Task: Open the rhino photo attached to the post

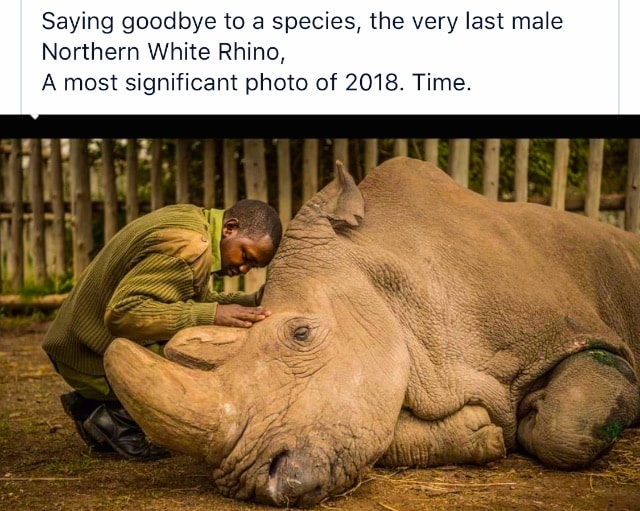Action: 320,324
